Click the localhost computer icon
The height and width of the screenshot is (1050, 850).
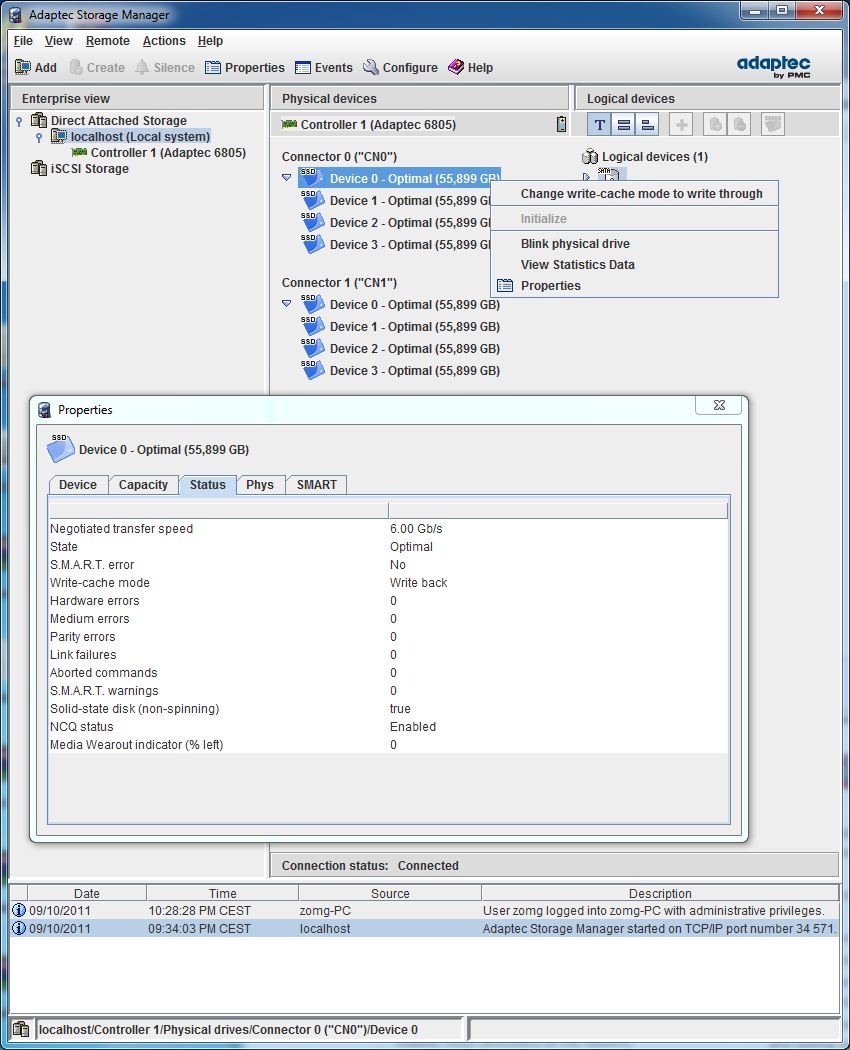[x=59, y=137]
